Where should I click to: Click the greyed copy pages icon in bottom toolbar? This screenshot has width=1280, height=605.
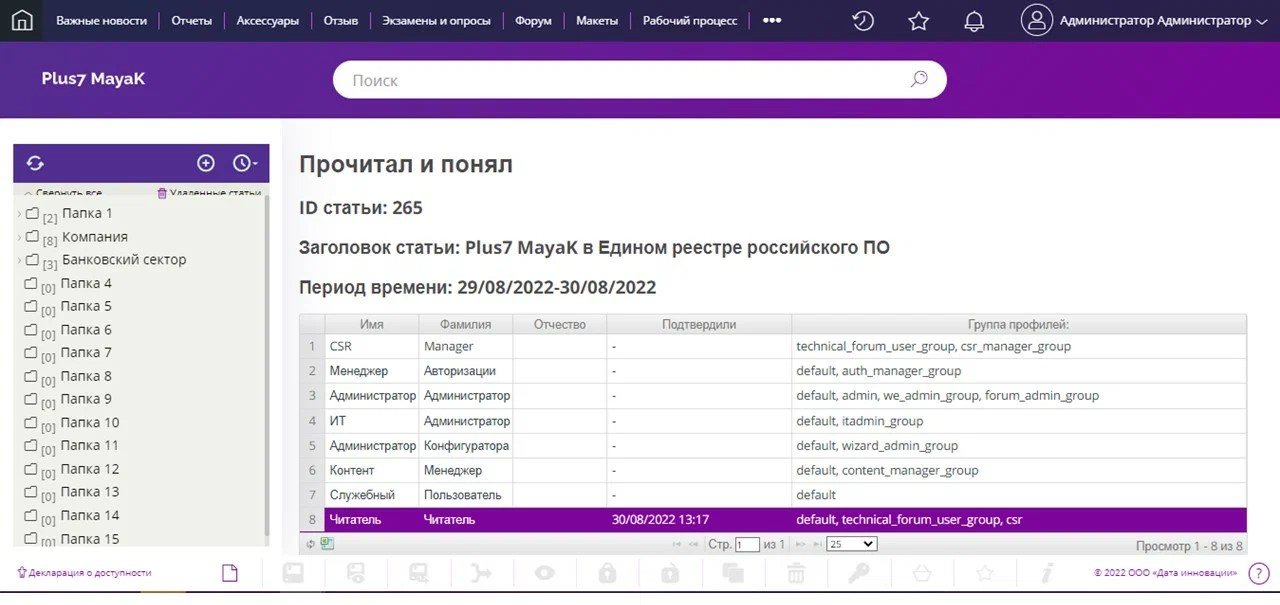tap(733, 573)
